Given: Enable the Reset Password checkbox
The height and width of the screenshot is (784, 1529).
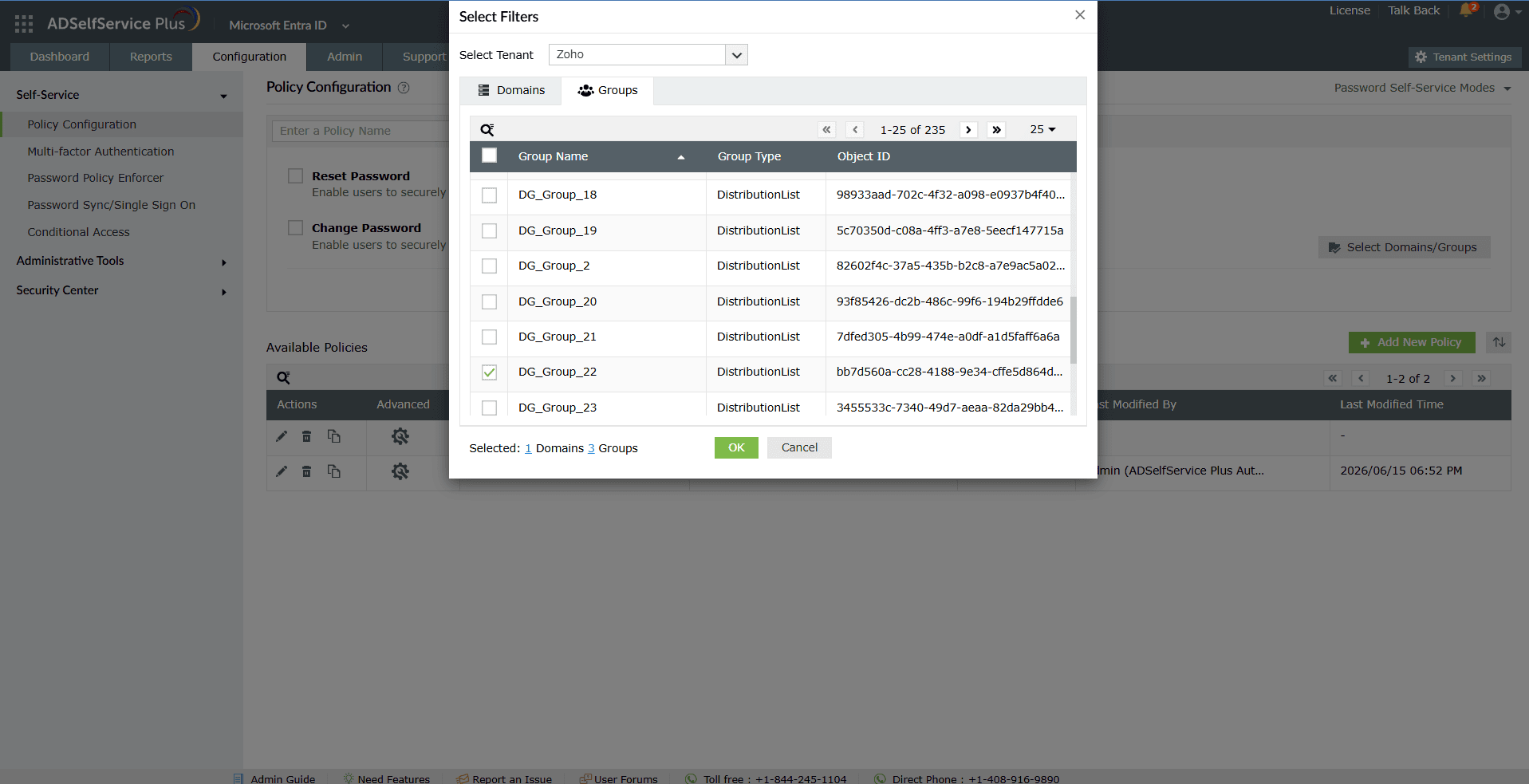Looking at the screenshot, I should pyautogui.click(x=295, y=175).
